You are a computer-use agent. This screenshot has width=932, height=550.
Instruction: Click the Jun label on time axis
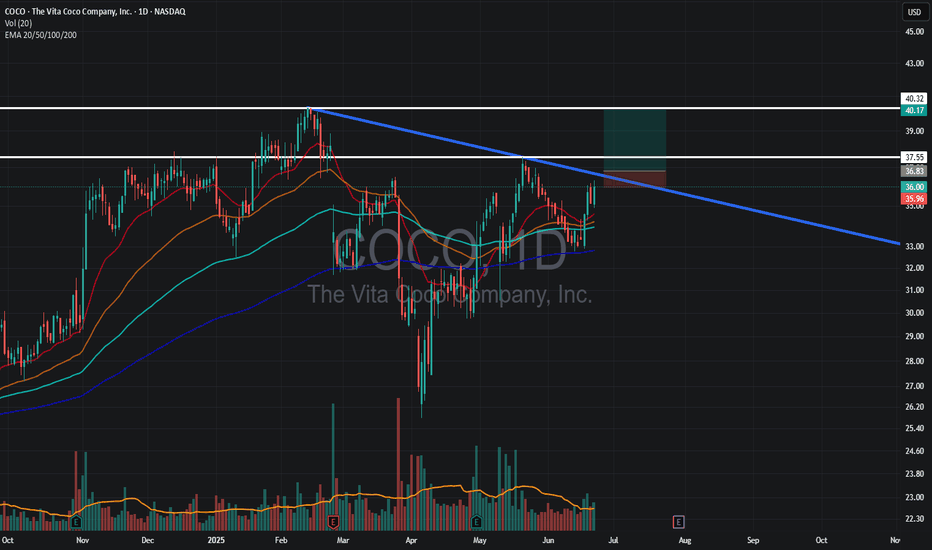coord(548,540)
